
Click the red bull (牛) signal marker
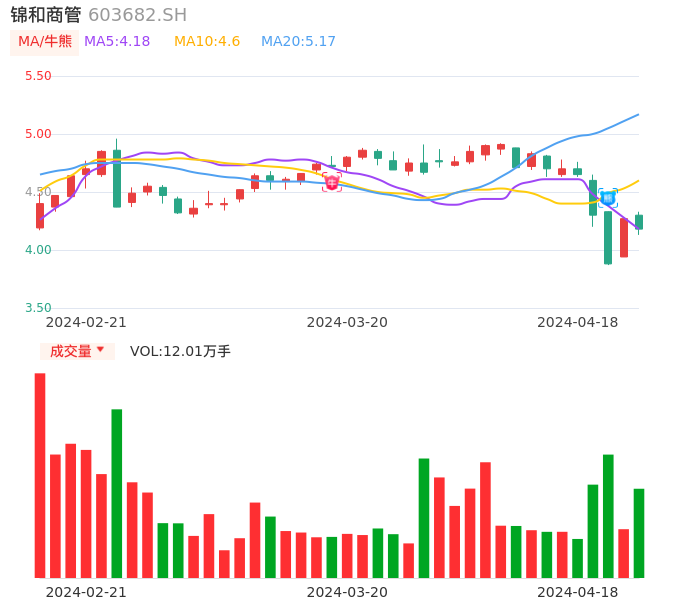click(x=332, y=182)
